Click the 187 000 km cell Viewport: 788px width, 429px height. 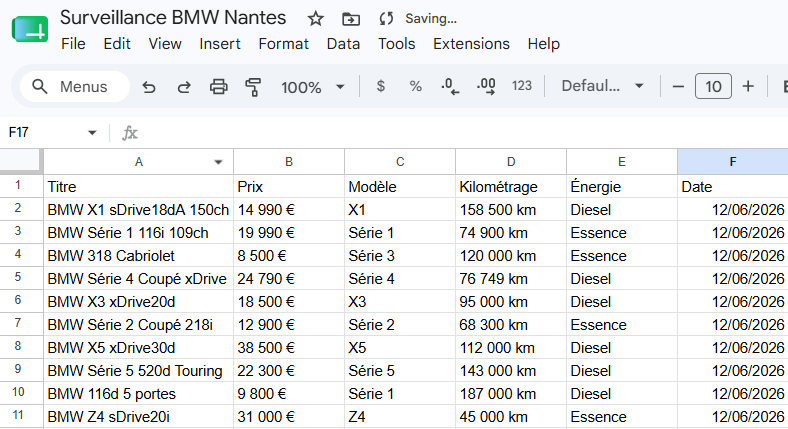tap(511, 394)
